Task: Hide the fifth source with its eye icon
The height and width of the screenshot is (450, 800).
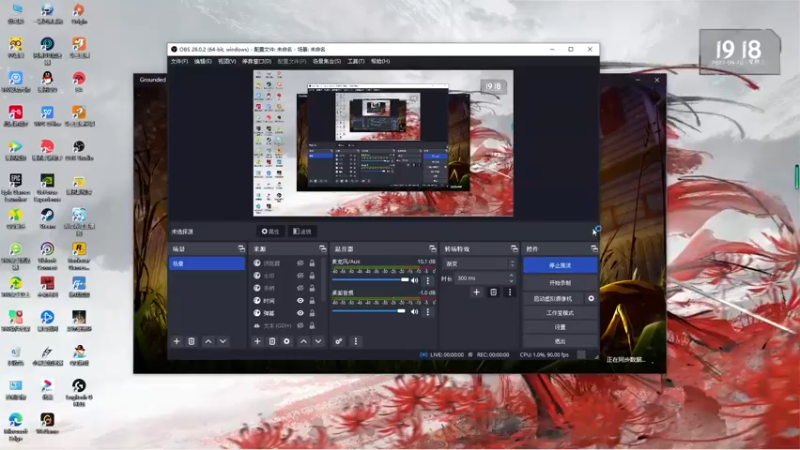Action: (x=301, y=313)
